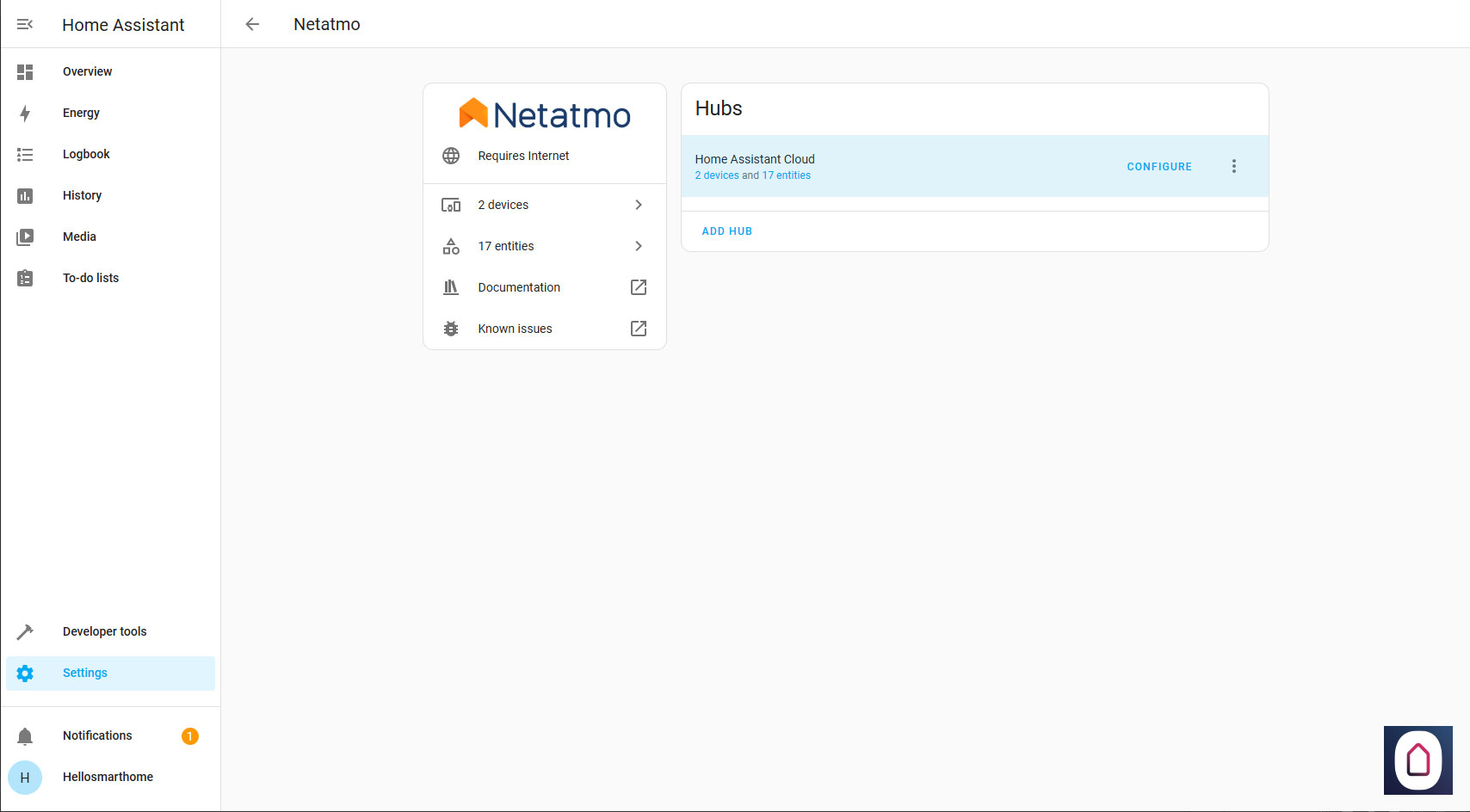Image resolution: width=1470 pixels, height=812 pixels.
Task: Open the Known issues link
Action: pos(545,329)
